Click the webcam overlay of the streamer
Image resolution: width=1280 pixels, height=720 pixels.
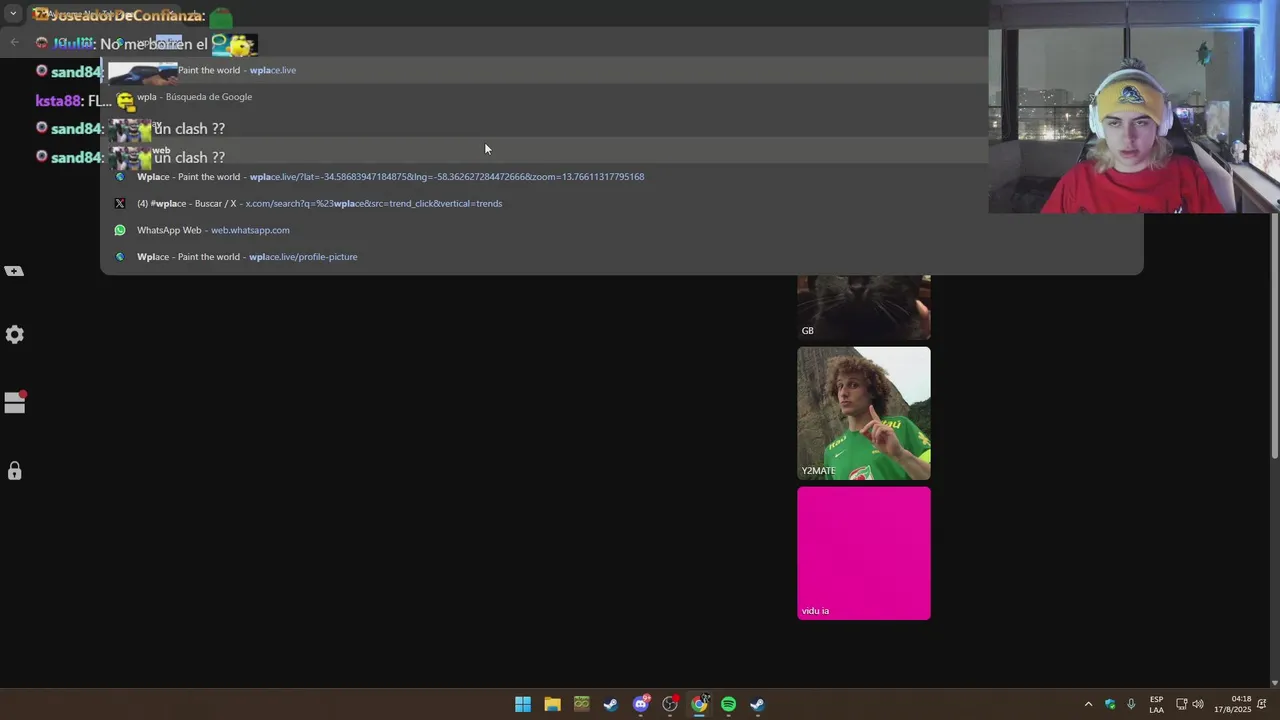(x=1134, y=107)
